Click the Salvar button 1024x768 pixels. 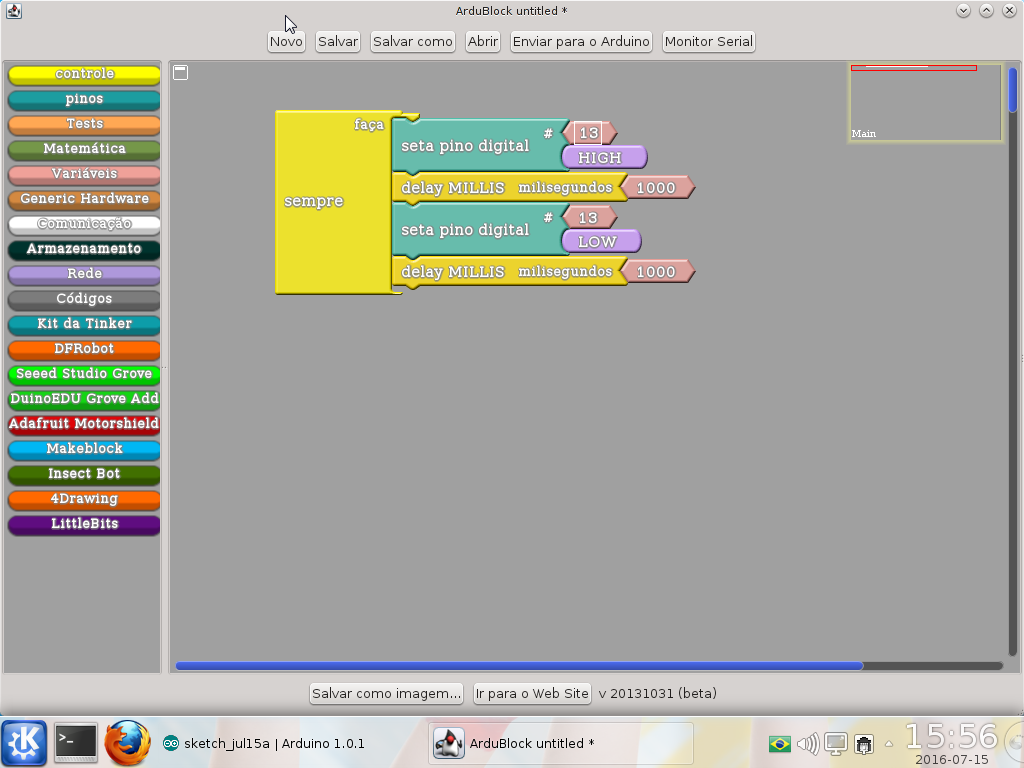click(x=338, y=42)
